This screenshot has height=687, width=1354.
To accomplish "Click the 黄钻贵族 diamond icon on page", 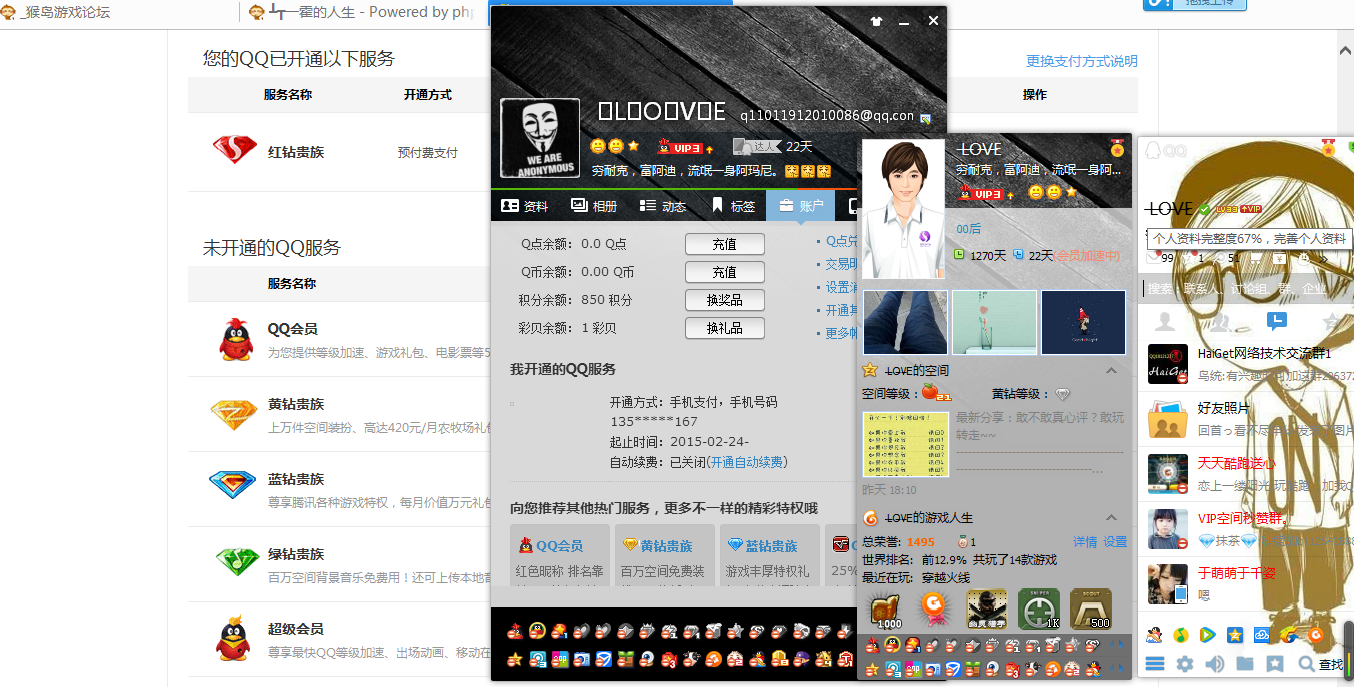I will click(x=234, y=414).
